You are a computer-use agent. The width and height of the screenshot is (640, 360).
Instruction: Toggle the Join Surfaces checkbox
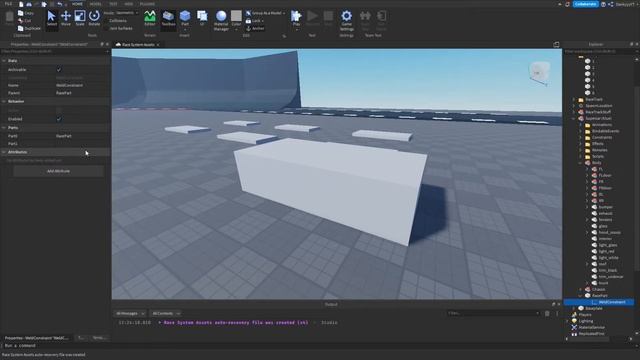click(x=106, y=28)
